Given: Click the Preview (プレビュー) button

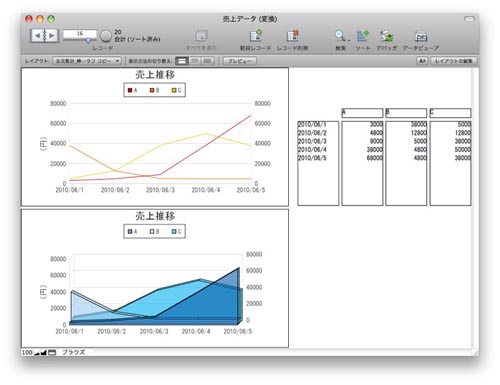Looking at the screenshot, I should click(x=239, y=61).
